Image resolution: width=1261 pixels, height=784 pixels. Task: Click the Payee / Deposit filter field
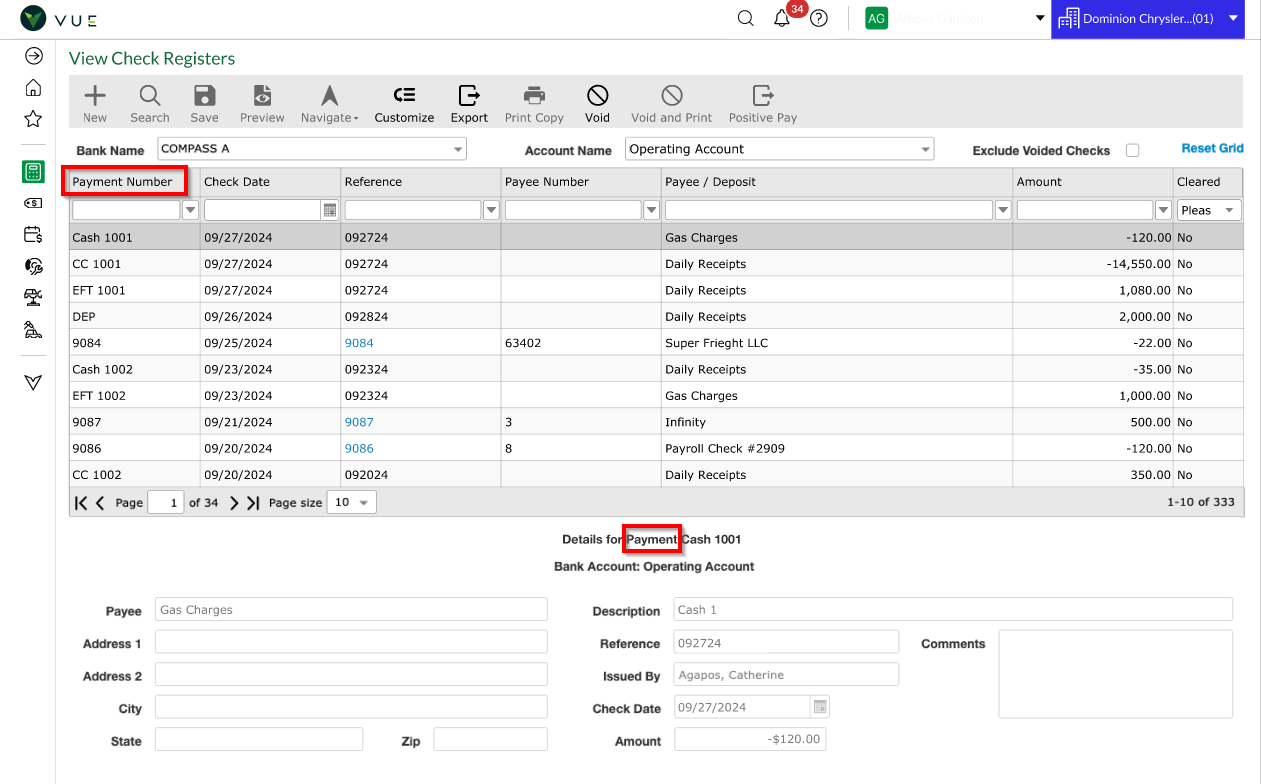829,210
